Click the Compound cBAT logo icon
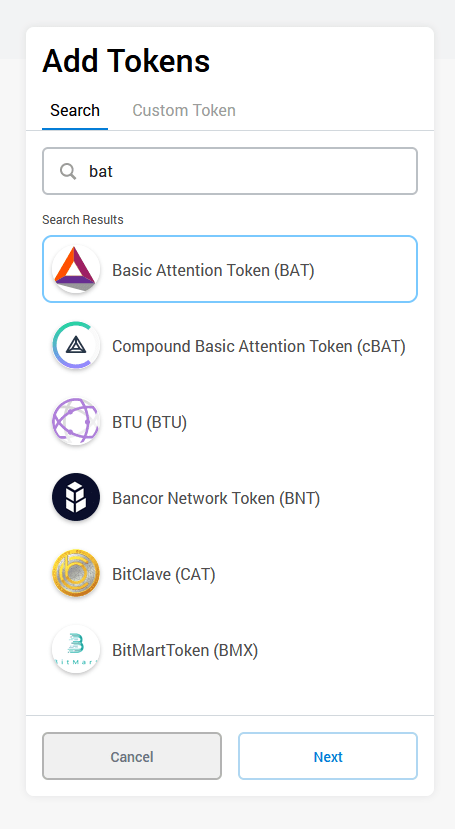 coord(76,346)
